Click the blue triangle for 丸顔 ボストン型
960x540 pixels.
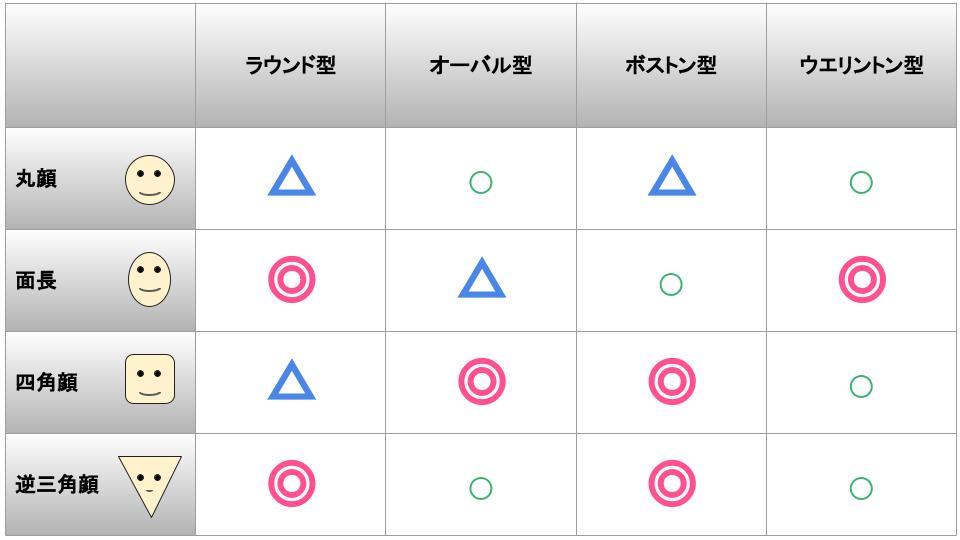[671, 177]
